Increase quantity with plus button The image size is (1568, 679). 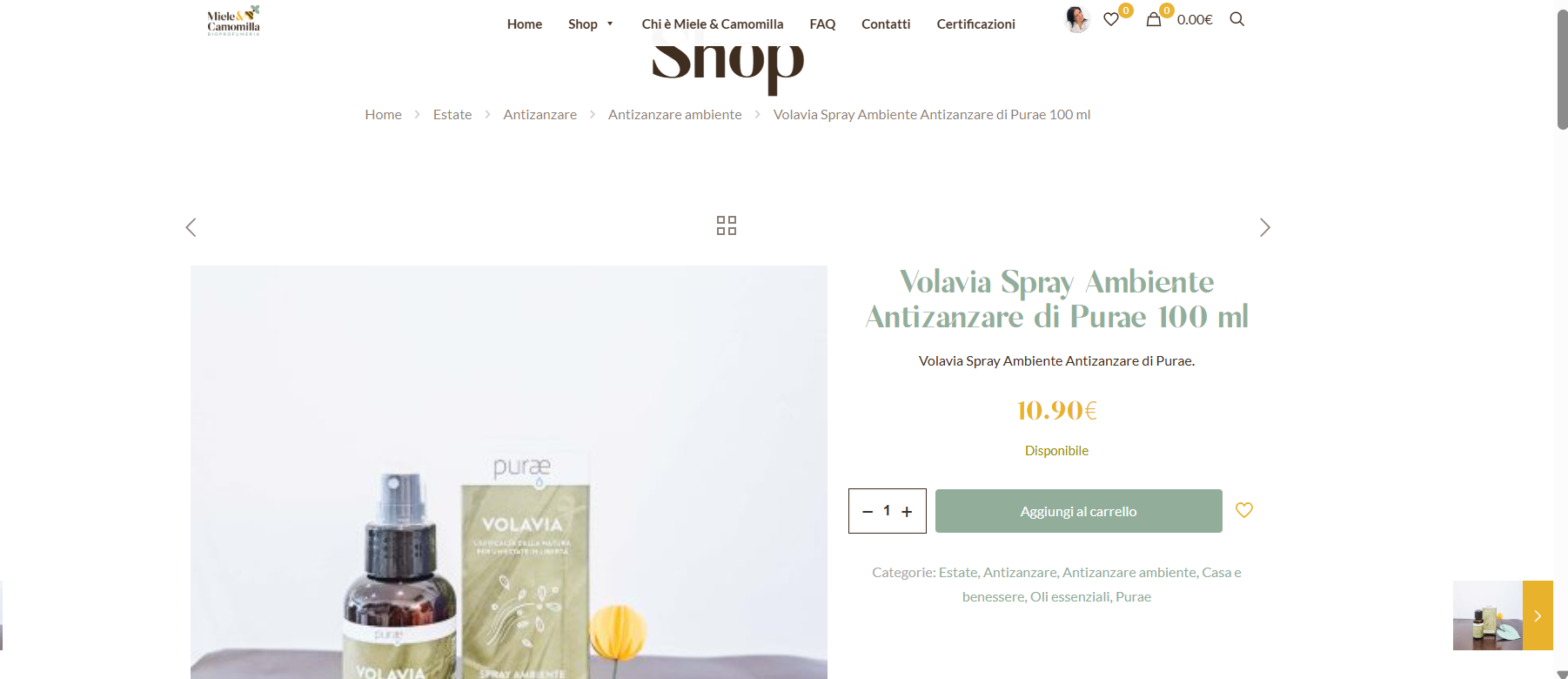coord(907,512)
